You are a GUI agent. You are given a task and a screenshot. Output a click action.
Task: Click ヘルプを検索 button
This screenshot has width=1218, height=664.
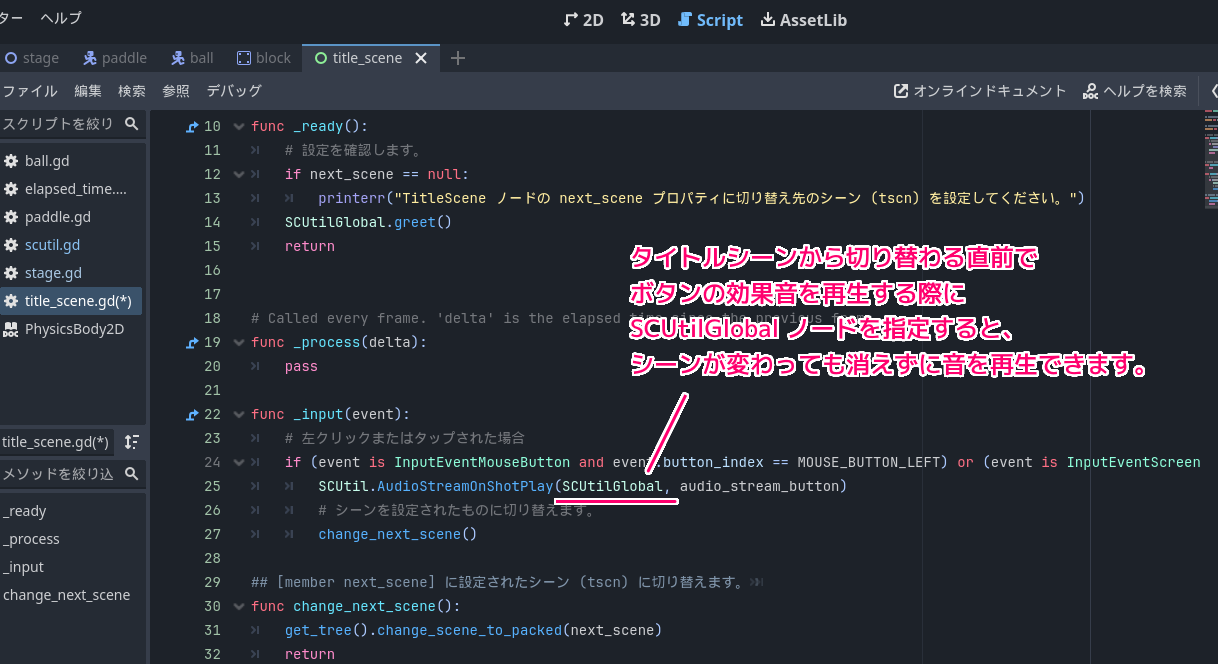[x=1135, y=91]
